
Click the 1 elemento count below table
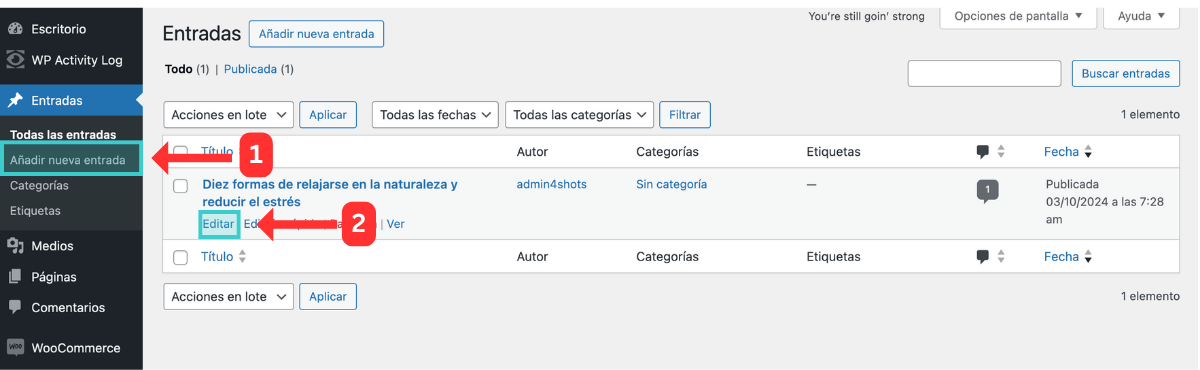click(x=1150, y=297)
